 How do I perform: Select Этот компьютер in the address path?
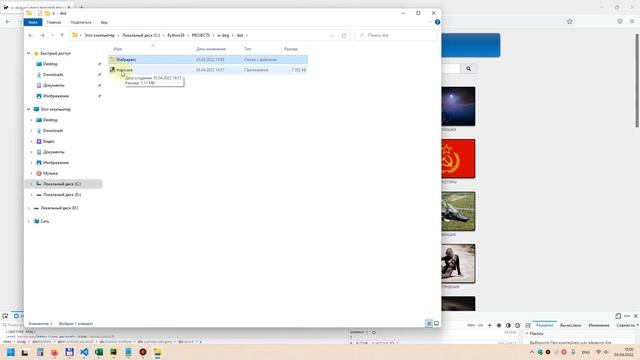click(100, 36)
